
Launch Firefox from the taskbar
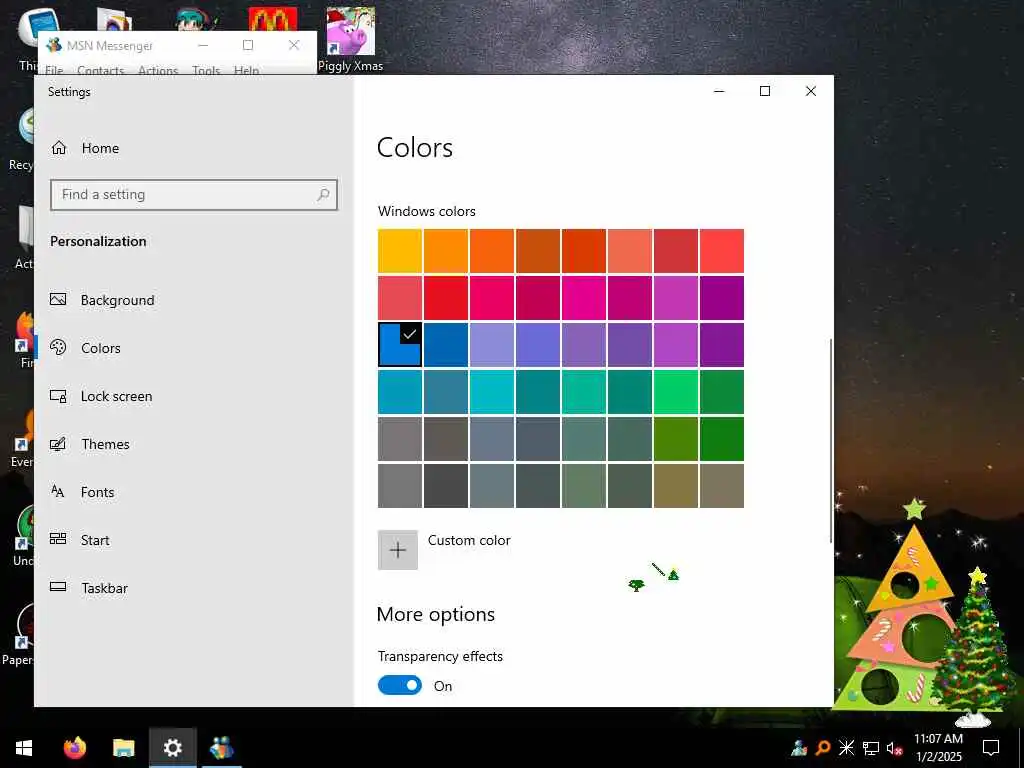pos(75,748)
